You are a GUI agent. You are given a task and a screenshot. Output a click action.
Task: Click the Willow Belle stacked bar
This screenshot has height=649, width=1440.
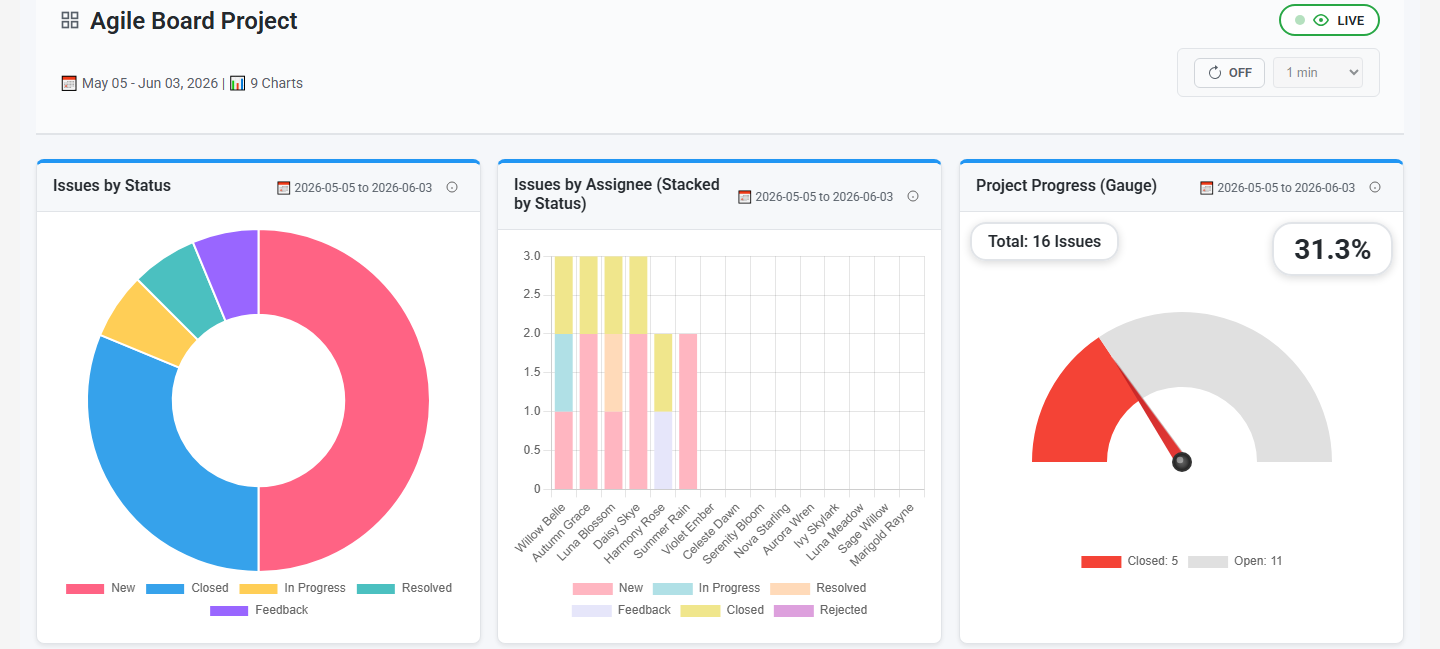563,373
